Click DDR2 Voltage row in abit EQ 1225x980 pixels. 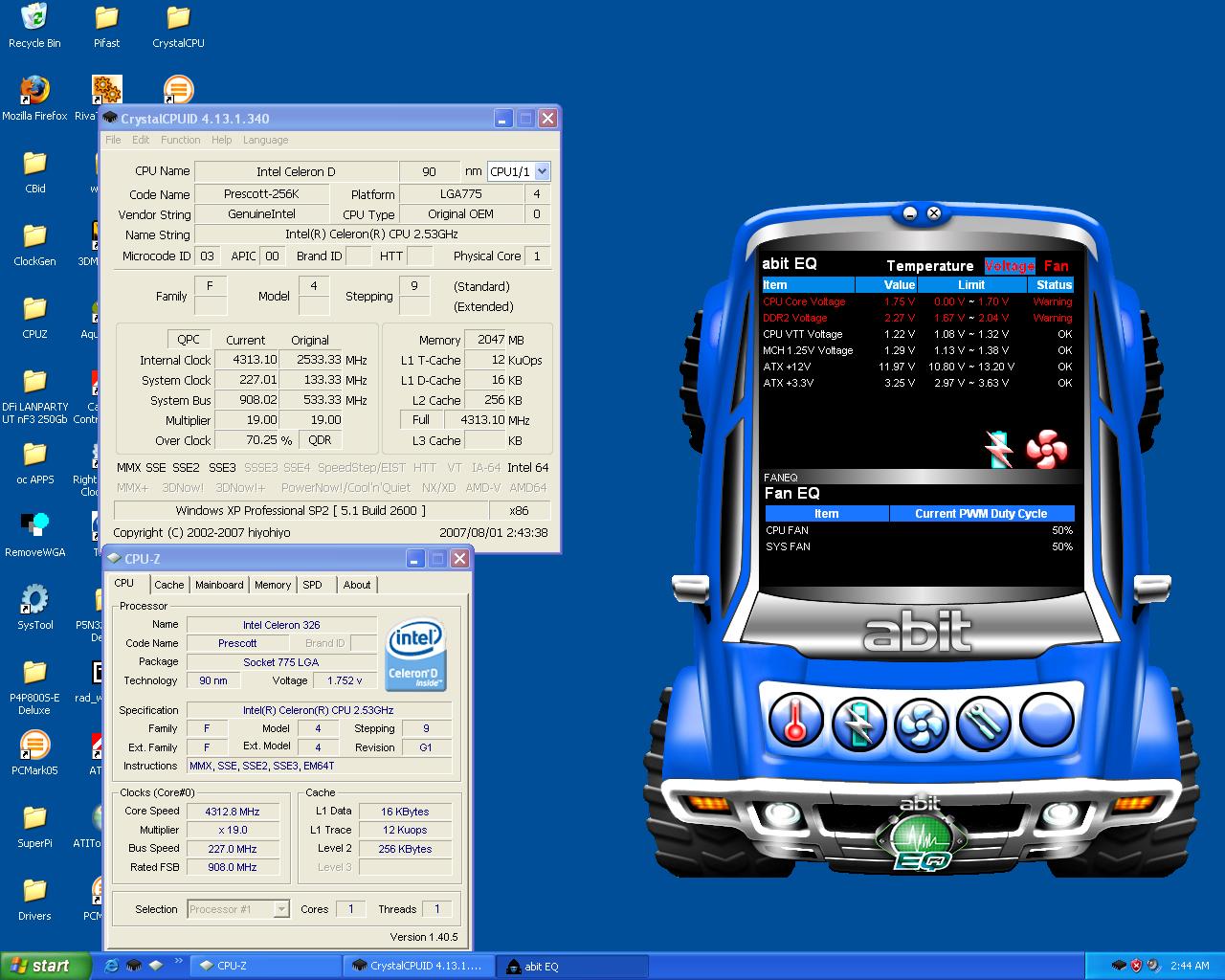coord(917,318)
